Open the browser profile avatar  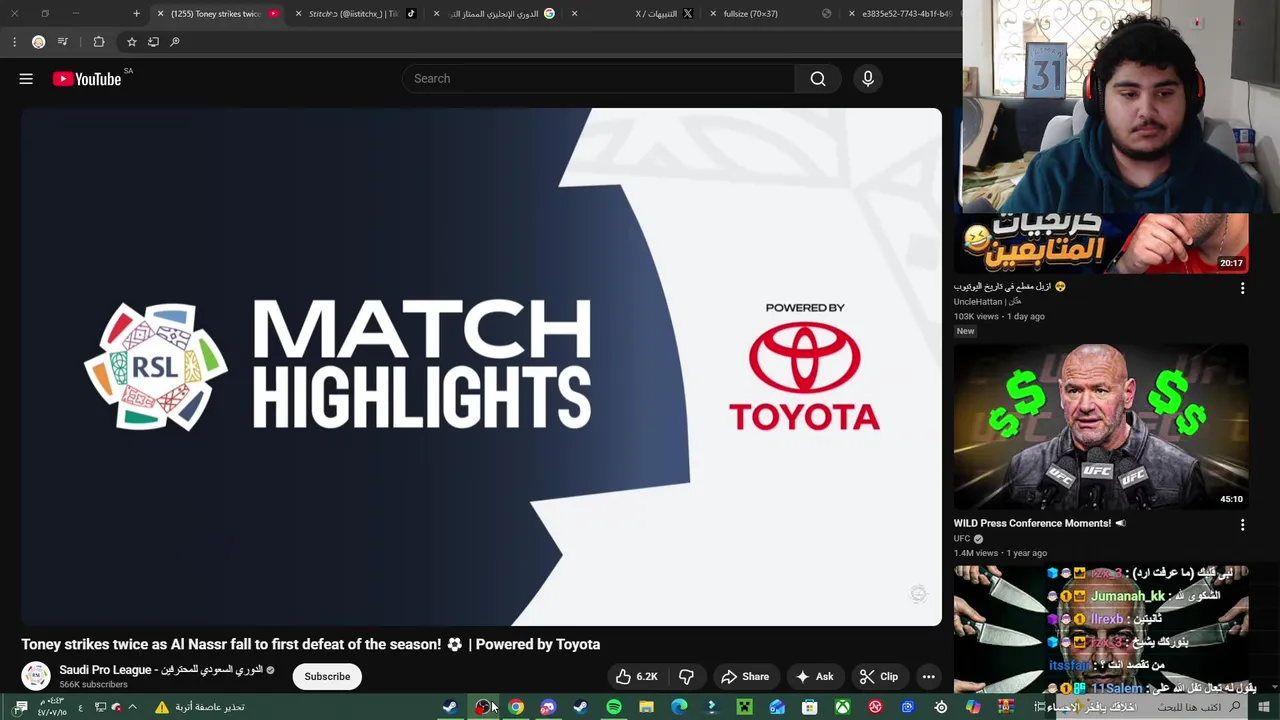(x=38, y=42)
